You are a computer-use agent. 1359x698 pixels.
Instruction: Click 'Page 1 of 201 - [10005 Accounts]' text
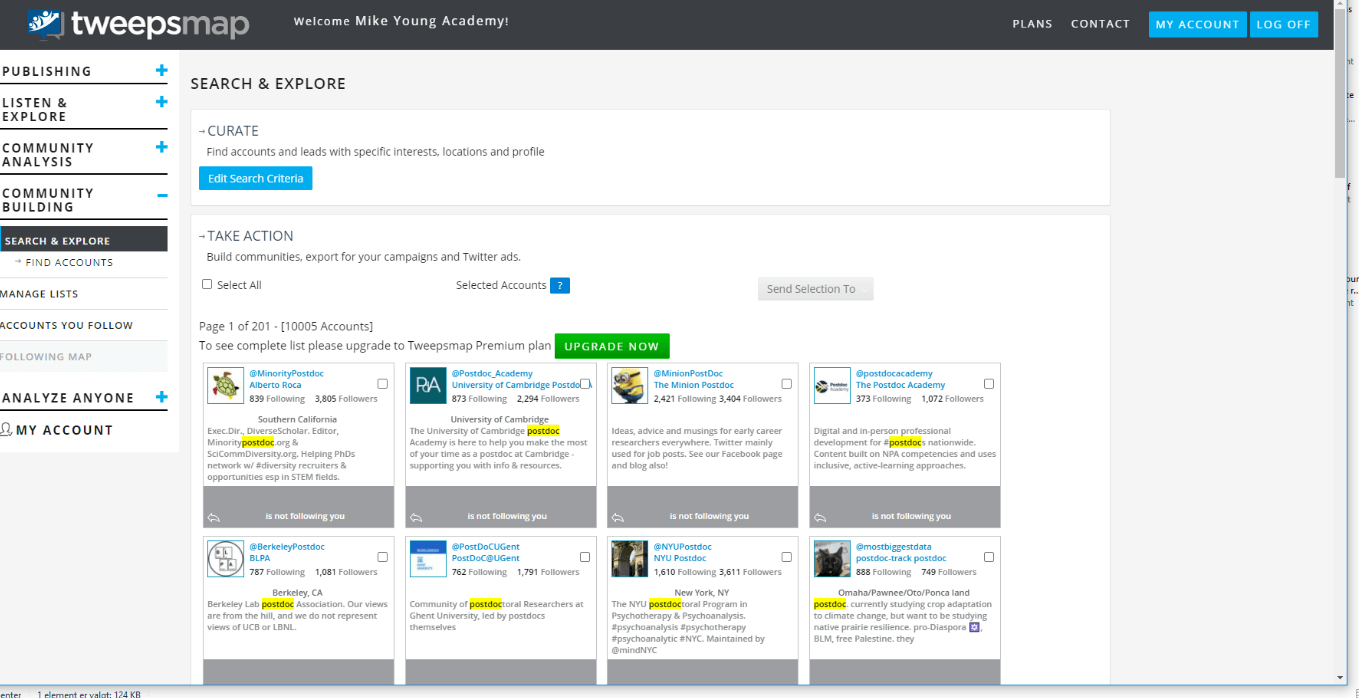pyautogui.click(x=286, y=326)
